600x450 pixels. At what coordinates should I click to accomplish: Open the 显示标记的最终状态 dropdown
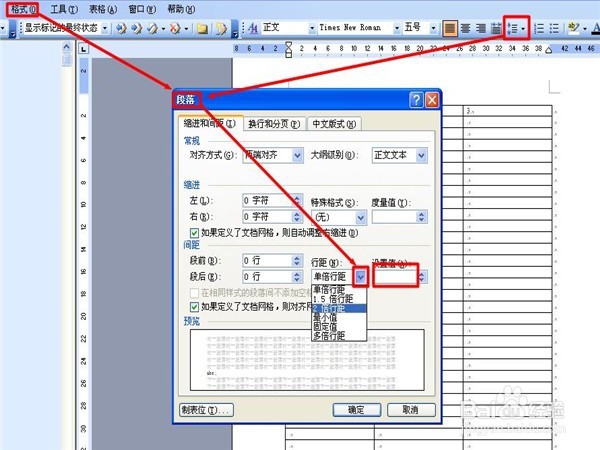pos(105,28)
